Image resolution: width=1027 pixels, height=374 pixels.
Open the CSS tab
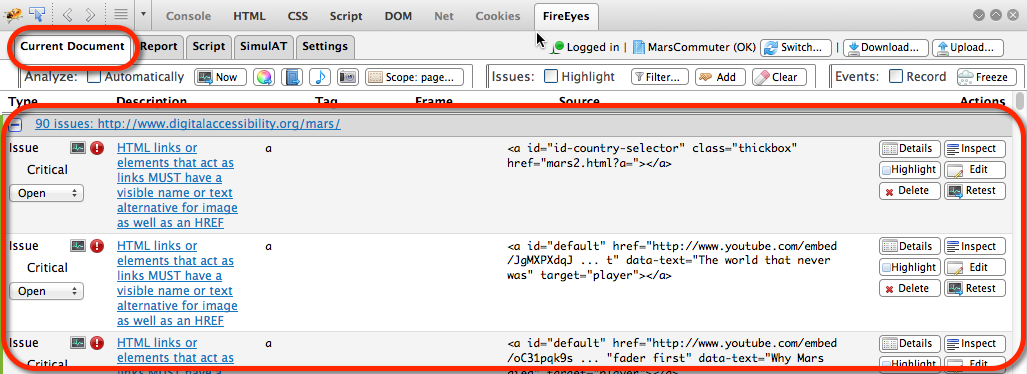[x=298, y=16]
